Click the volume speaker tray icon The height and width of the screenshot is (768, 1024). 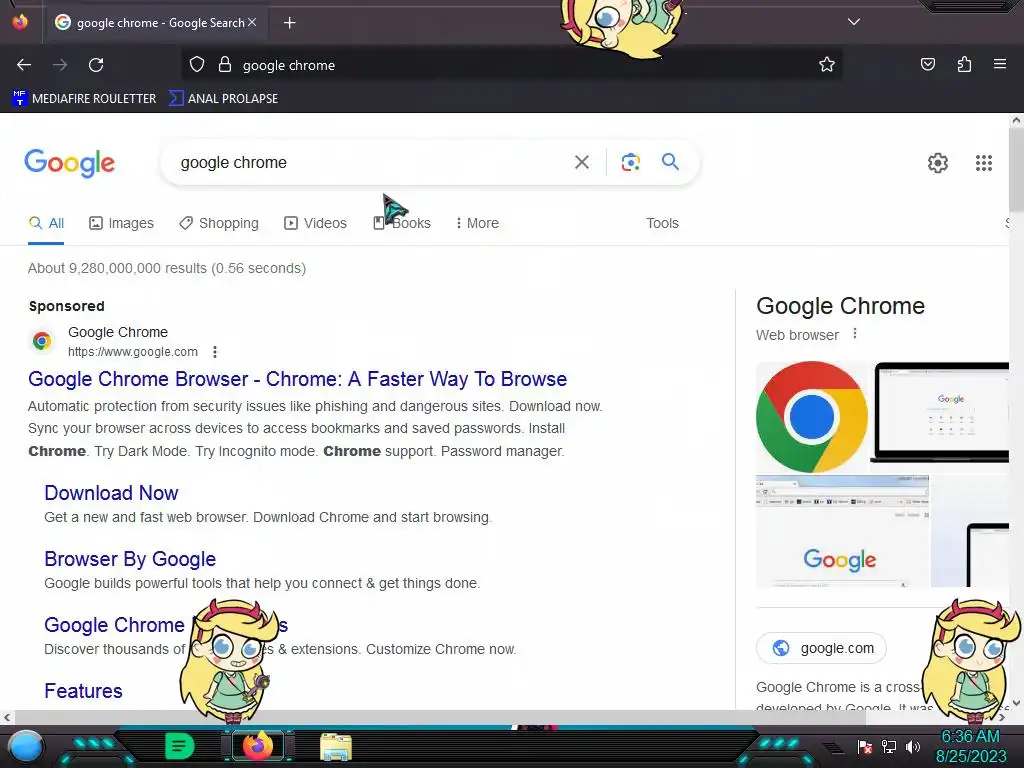point(913,746)
